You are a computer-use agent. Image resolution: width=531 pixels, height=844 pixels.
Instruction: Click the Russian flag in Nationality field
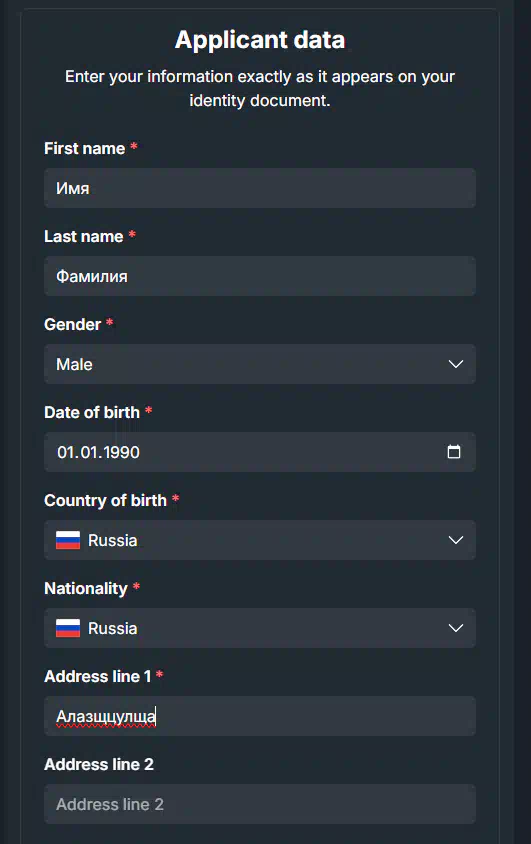click(68, 628)
